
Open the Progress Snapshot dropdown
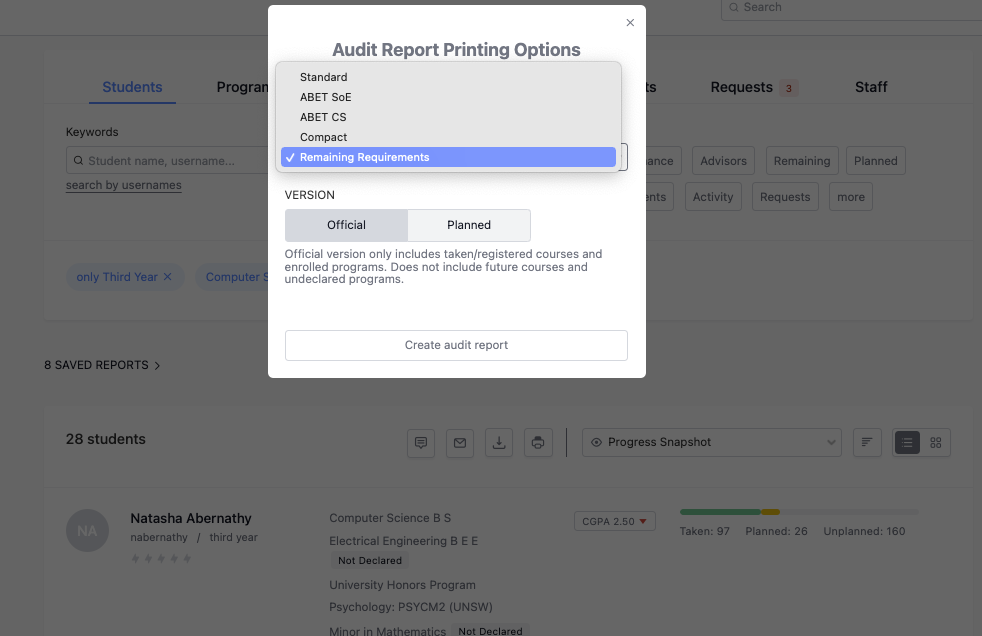pyautogui.click(x=711, y=443)
